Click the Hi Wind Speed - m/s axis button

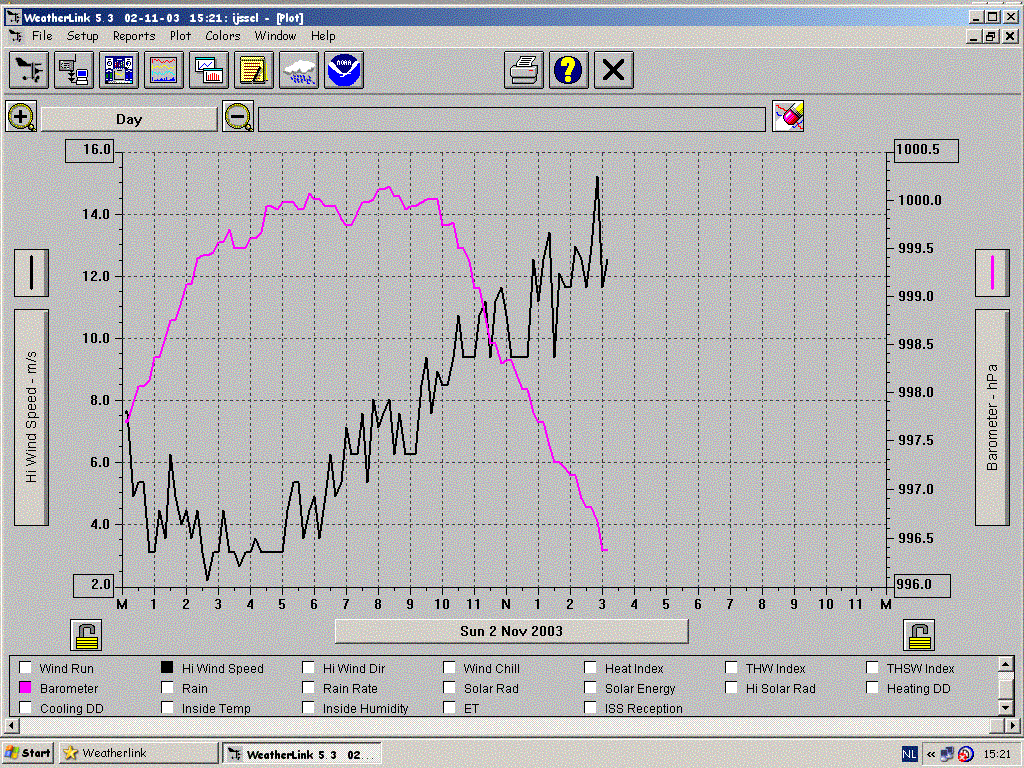click(x=31, y=417)
